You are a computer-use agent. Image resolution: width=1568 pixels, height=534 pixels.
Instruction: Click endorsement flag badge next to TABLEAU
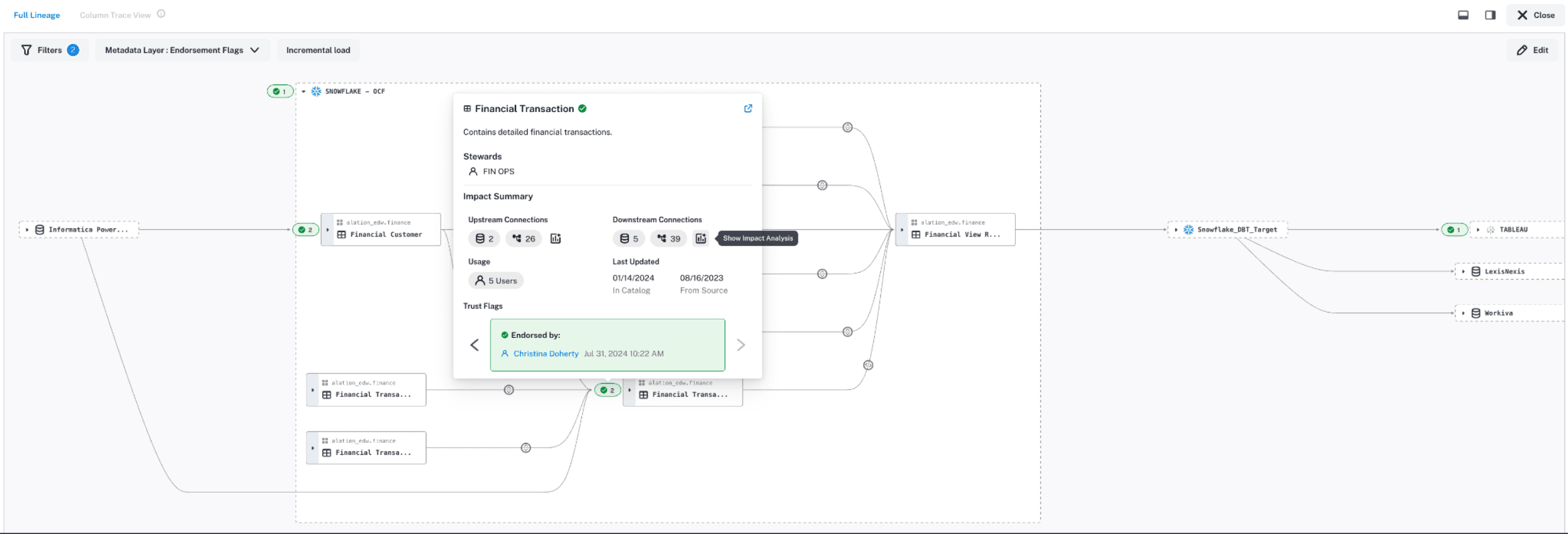[x=1453, y=230]
